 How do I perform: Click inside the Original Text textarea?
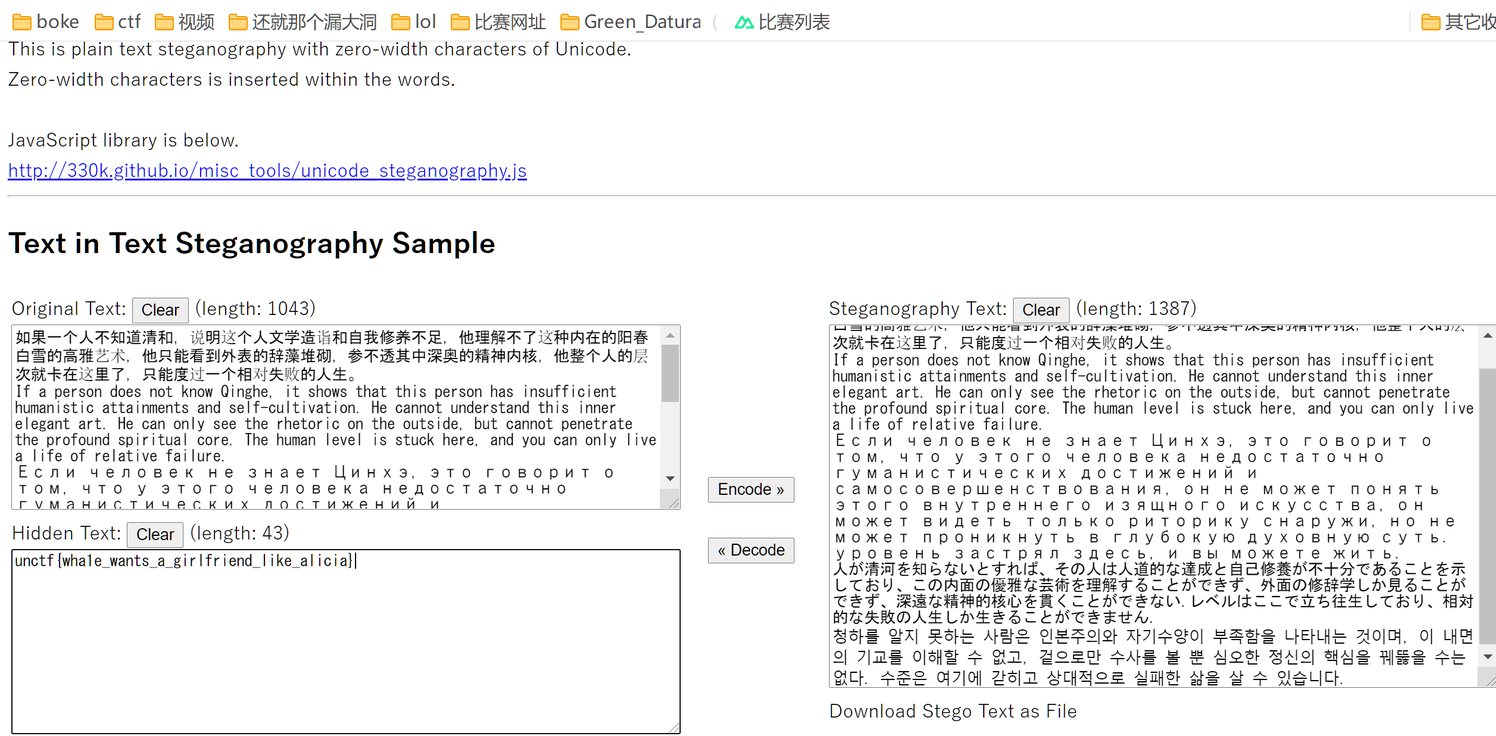[335, 420]
